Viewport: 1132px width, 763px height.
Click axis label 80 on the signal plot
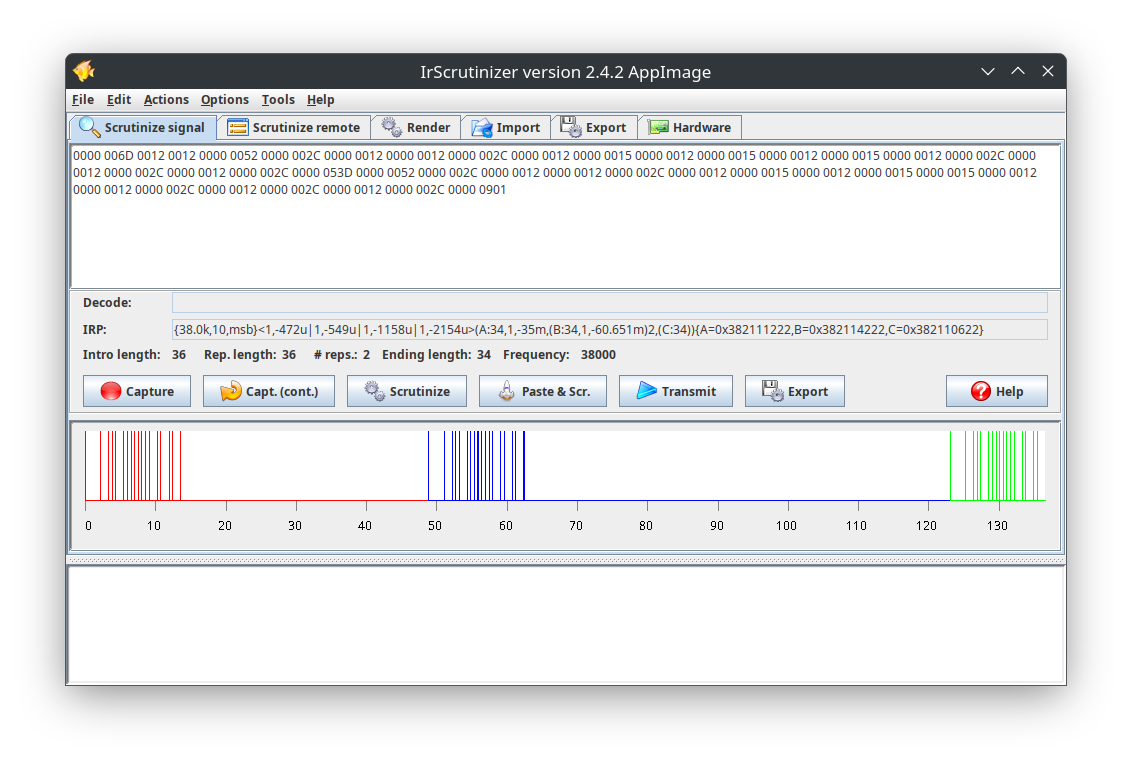pyautogui.click(x=645, y=526)
